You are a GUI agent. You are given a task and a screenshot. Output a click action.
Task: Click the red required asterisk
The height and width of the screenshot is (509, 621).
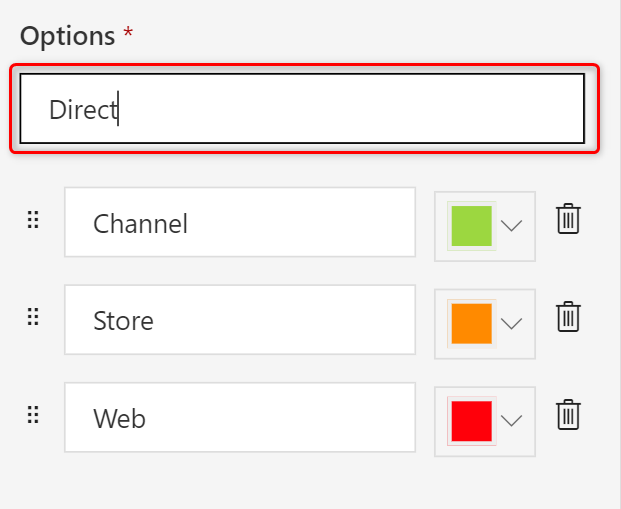point(127,34)
